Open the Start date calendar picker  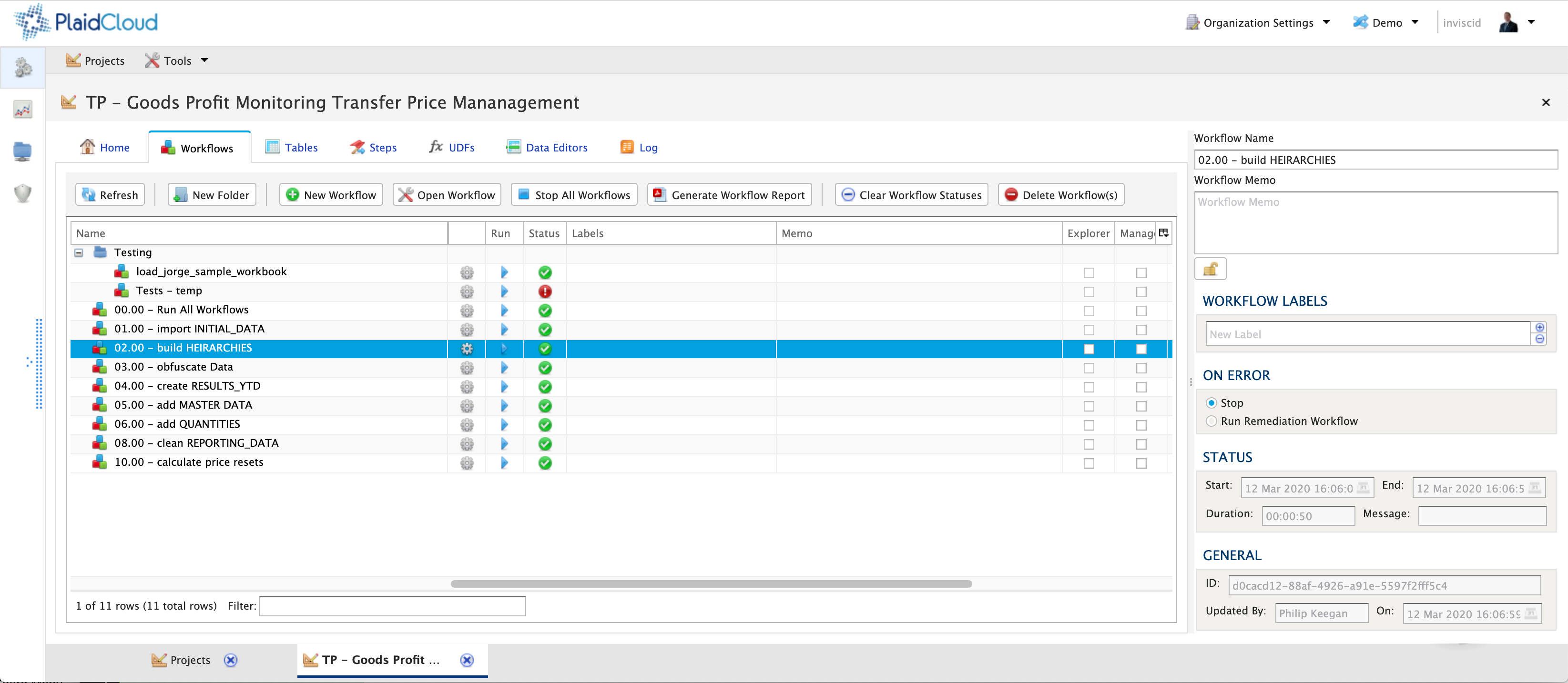1363,488
